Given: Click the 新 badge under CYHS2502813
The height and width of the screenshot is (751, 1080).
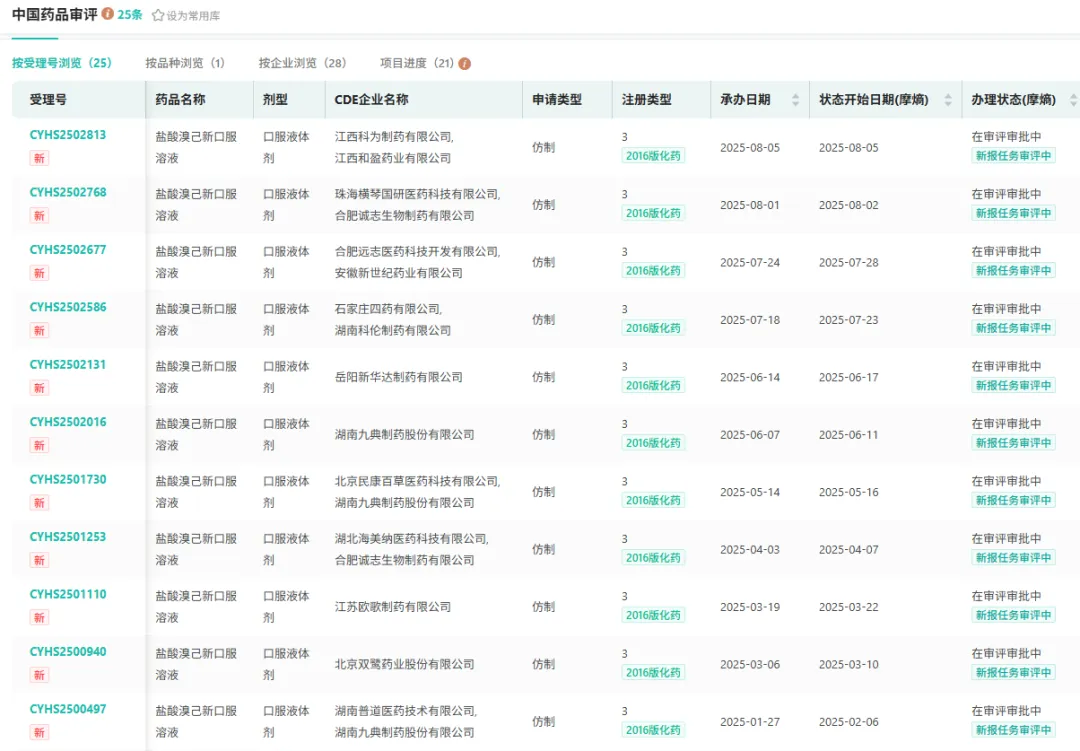Looking at the screenshot, I should [39, 158].
